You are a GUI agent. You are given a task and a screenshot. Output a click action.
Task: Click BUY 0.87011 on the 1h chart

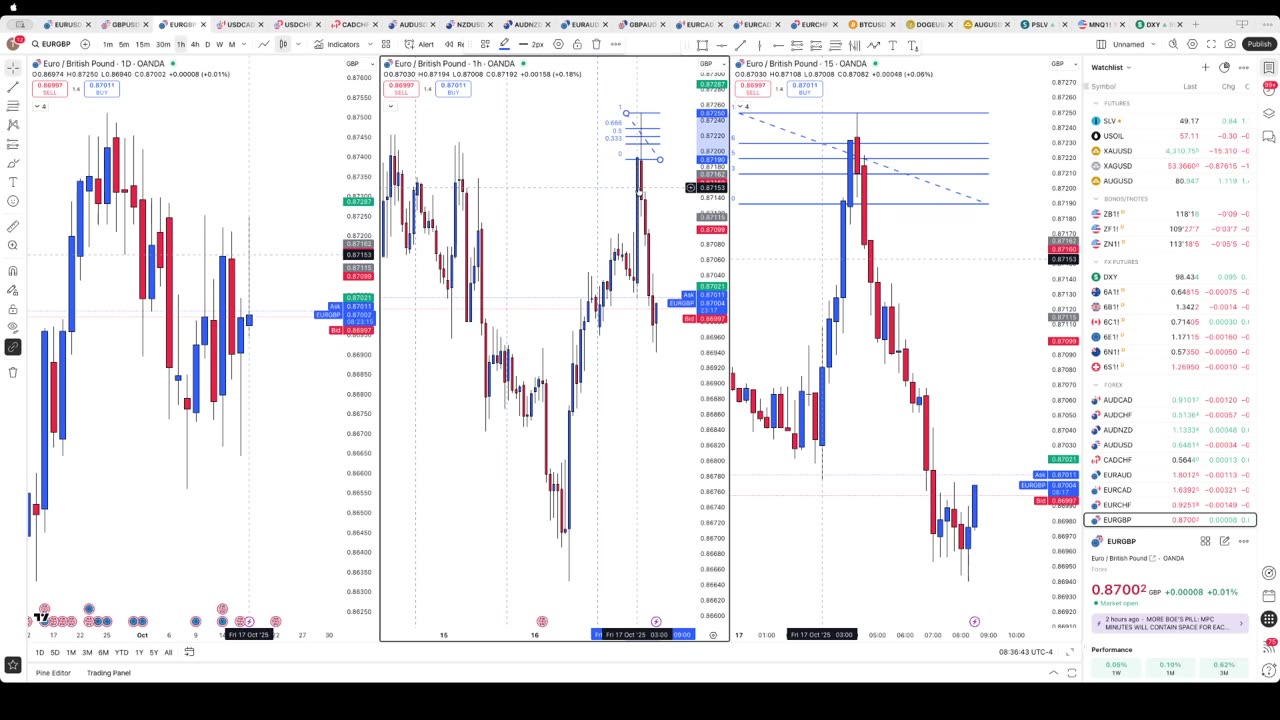click(453, 88)
